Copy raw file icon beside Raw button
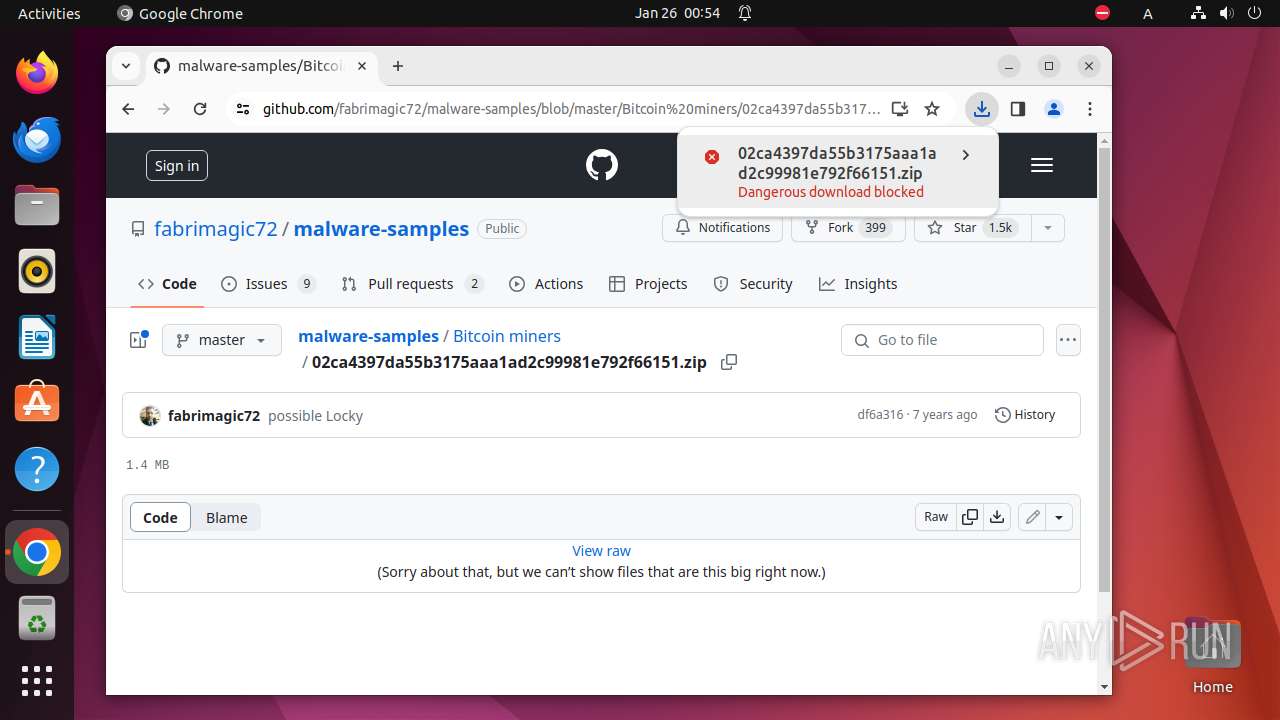 click(x=970, y=517)
